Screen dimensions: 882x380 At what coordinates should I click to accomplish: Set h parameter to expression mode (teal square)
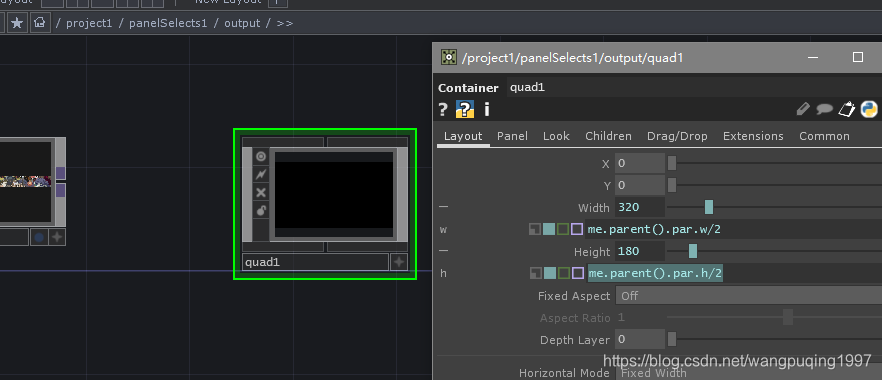tap(549, 274)
